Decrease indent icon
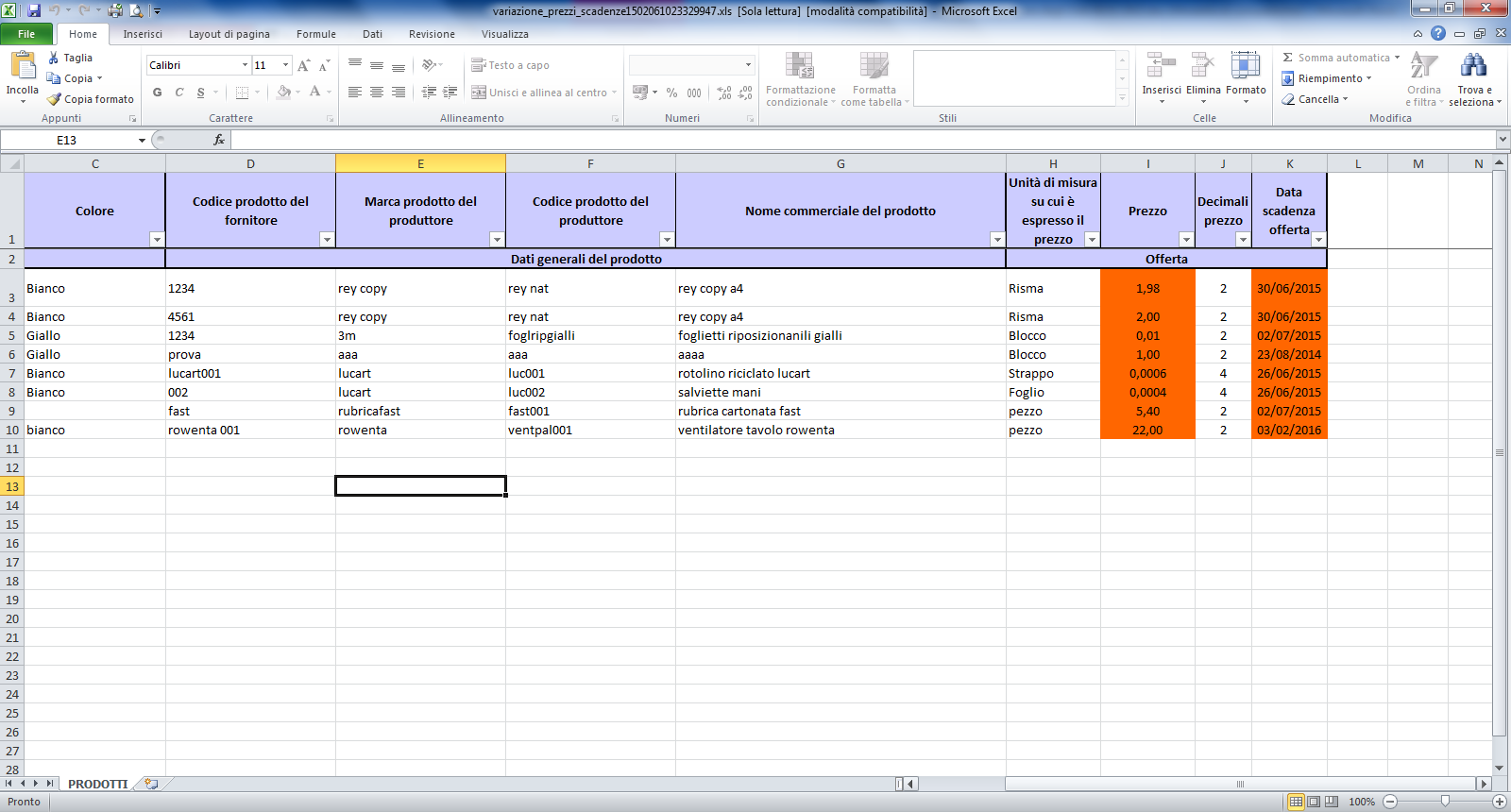Screen dimensions: 1511x812 tap(429, 93)
